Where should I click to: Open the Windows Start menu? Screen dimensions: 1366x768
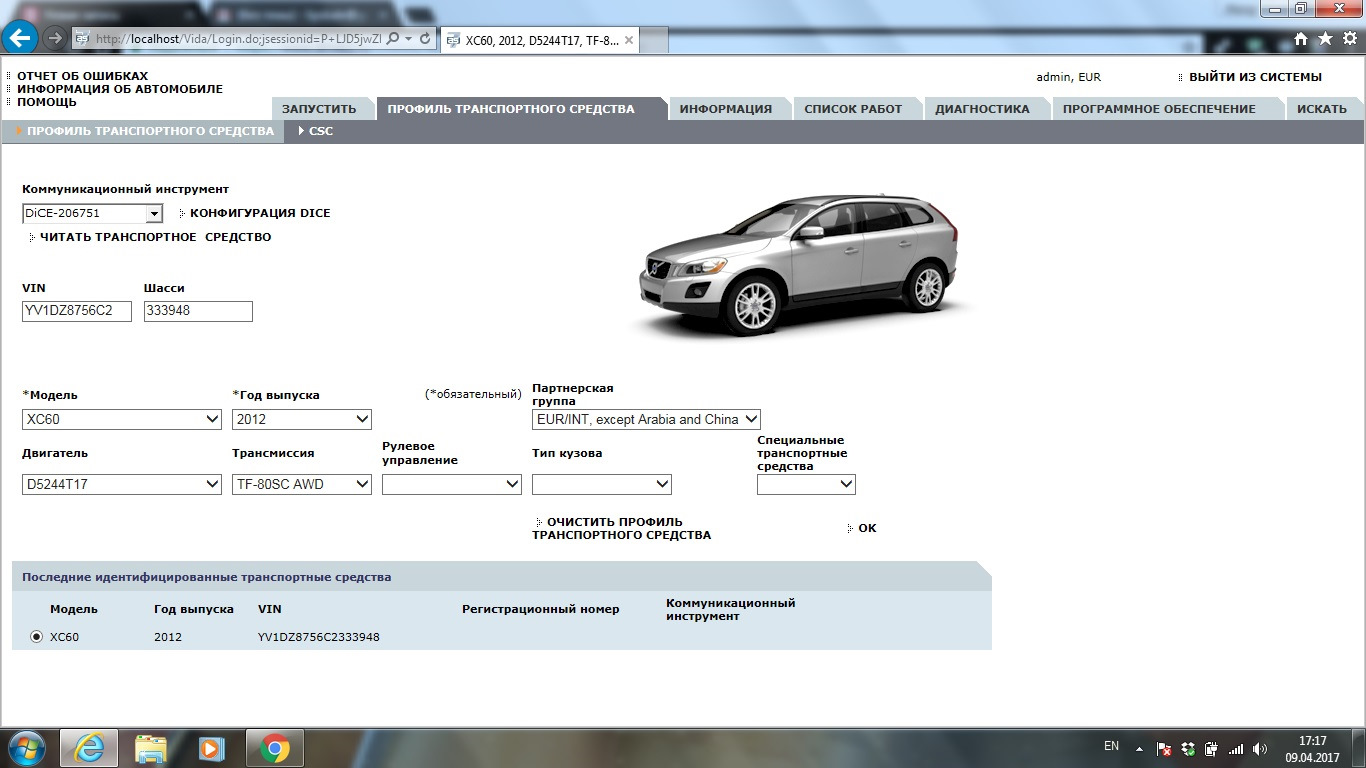26,747
